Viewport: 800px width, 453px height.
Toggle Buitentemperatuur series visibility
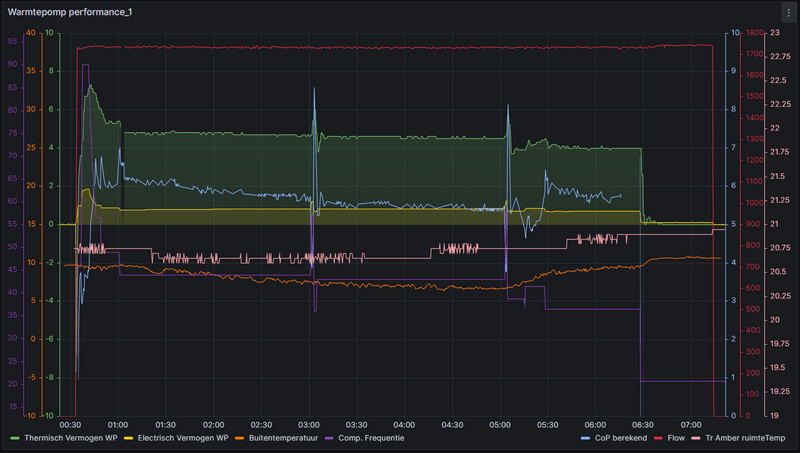[x=284, y=438]
